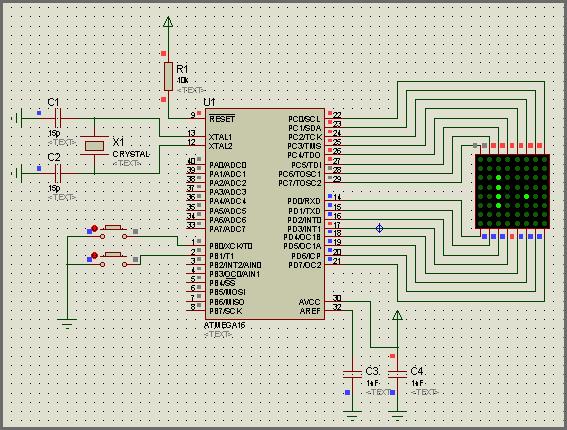
Task: Click the PB0/XCK/T0 pin label
Action: click(231, 246)
